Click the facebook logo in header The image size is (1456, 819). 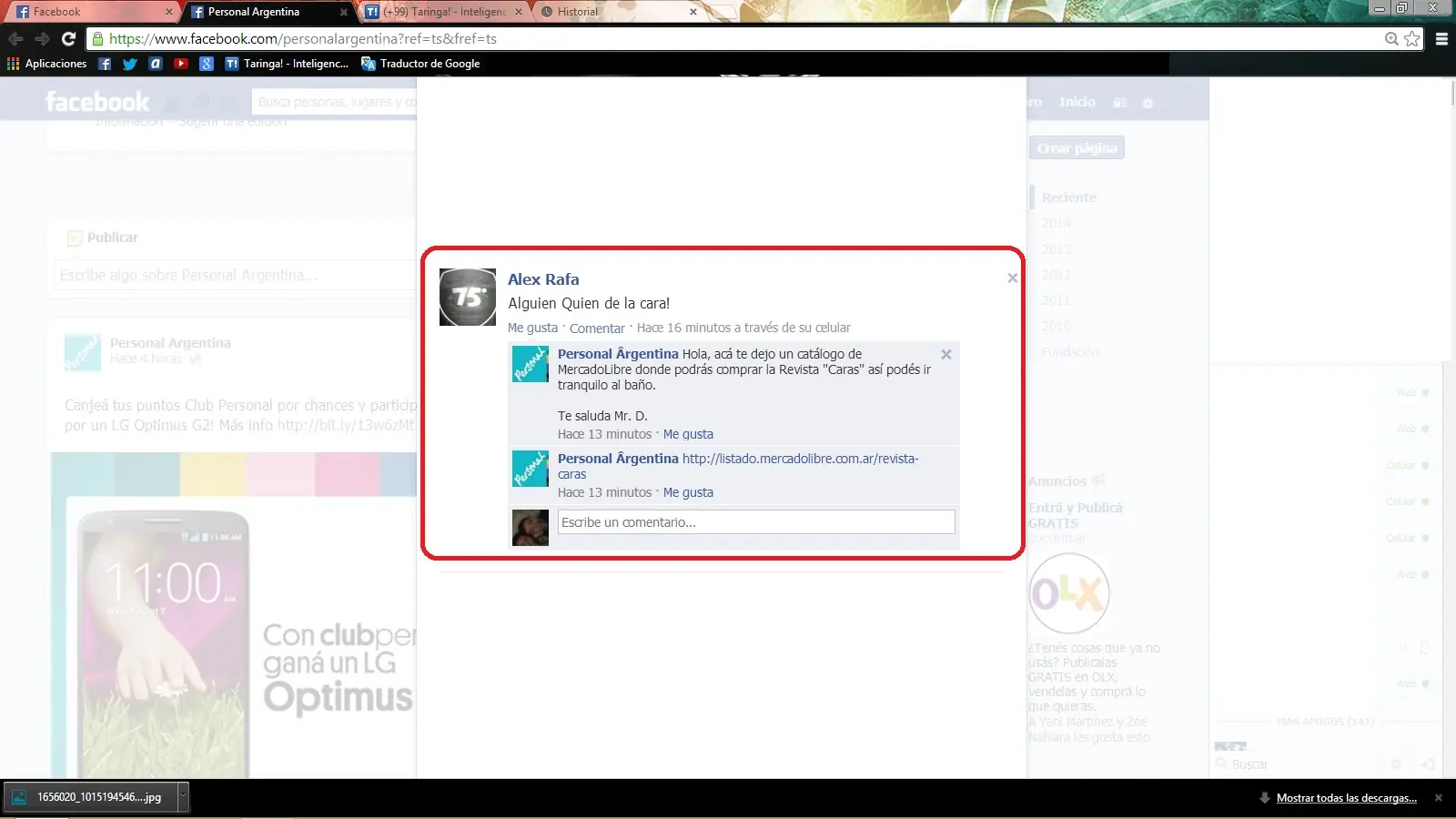coord(97,102)
